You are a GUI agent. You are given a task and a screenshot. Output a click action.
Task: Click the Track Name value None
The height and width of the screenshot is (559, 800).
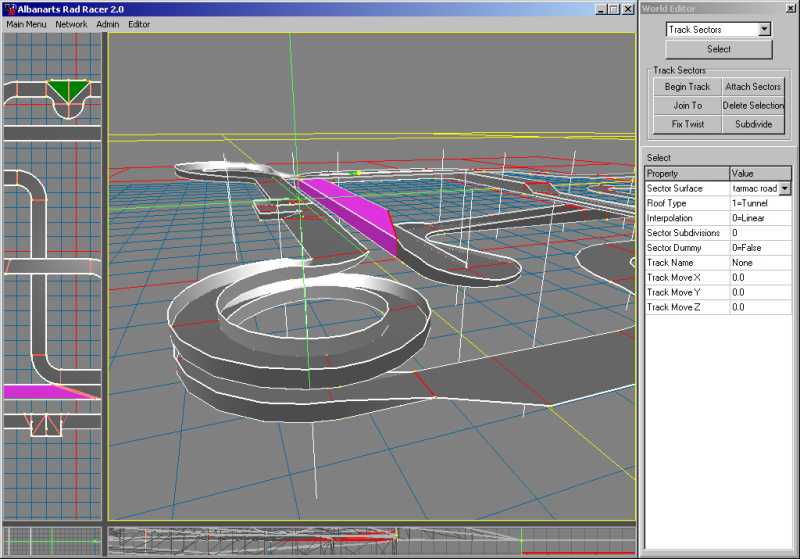760,263
